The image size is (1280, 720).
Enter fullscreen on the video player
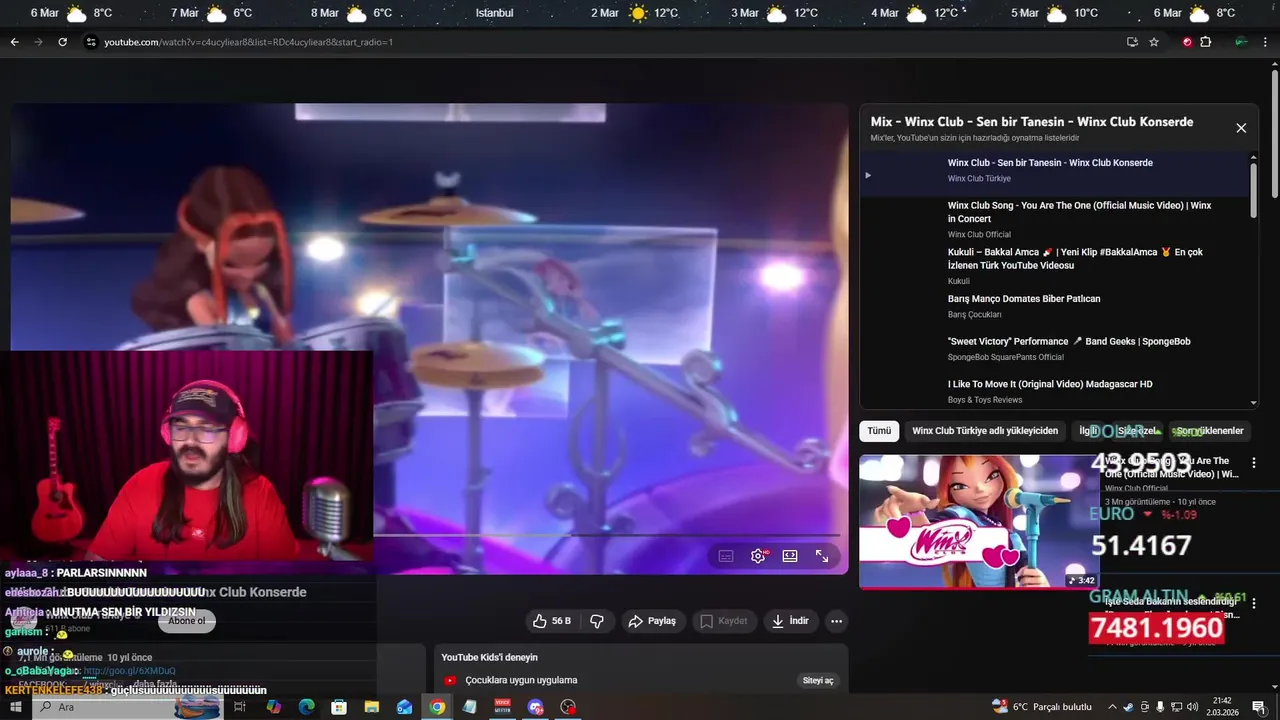(822, 556)
